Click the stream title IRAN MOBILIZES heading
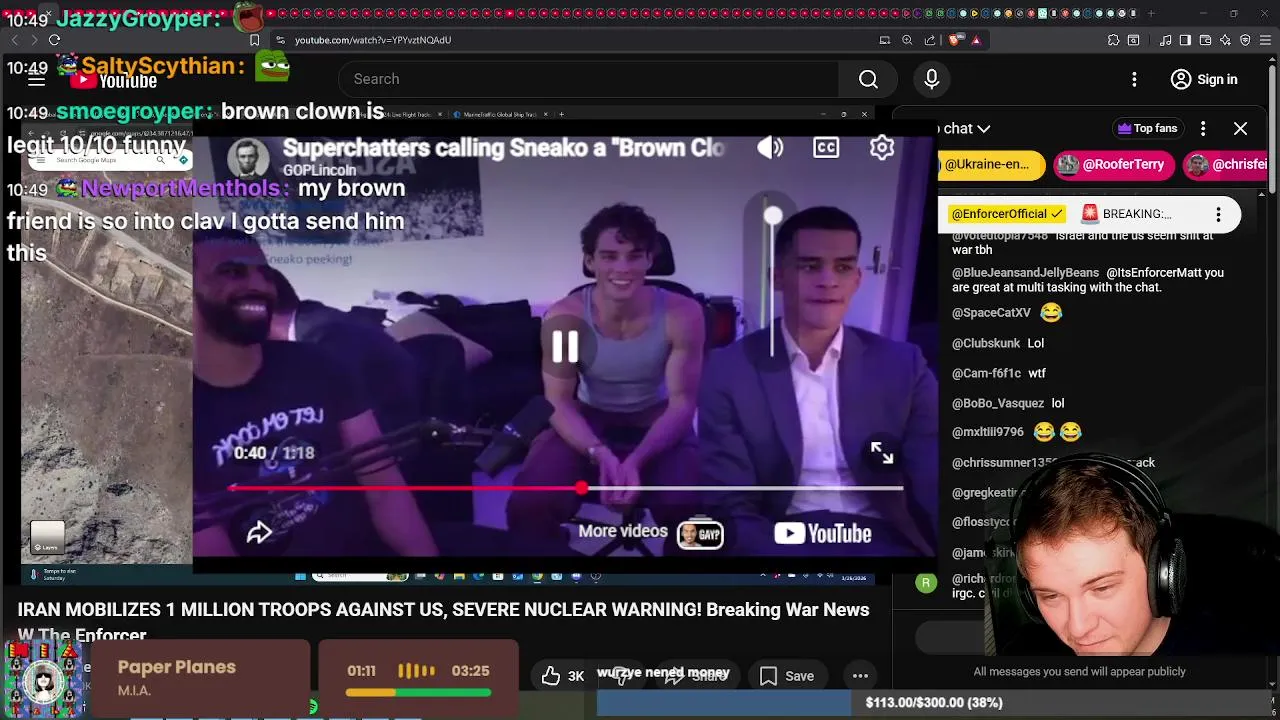 click(x=443, y=621)
